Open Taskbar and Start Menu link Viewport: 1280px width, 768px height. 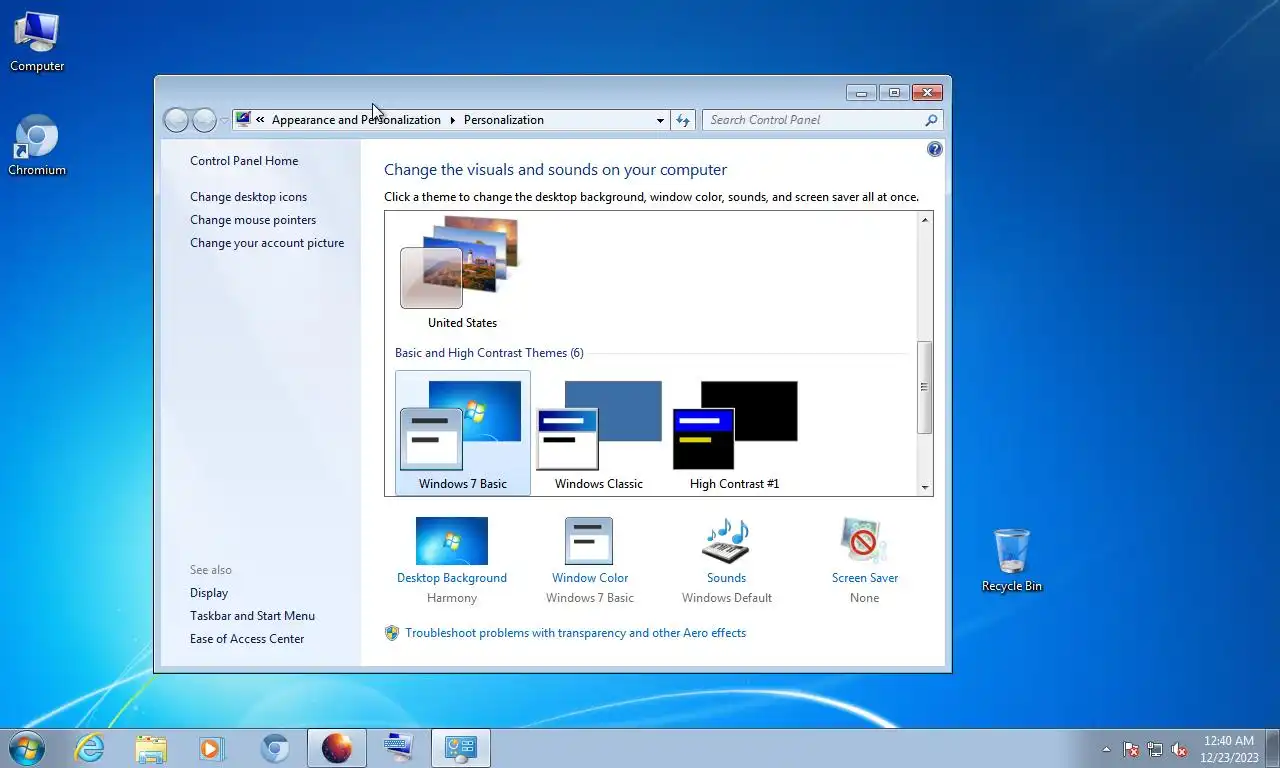252,616
